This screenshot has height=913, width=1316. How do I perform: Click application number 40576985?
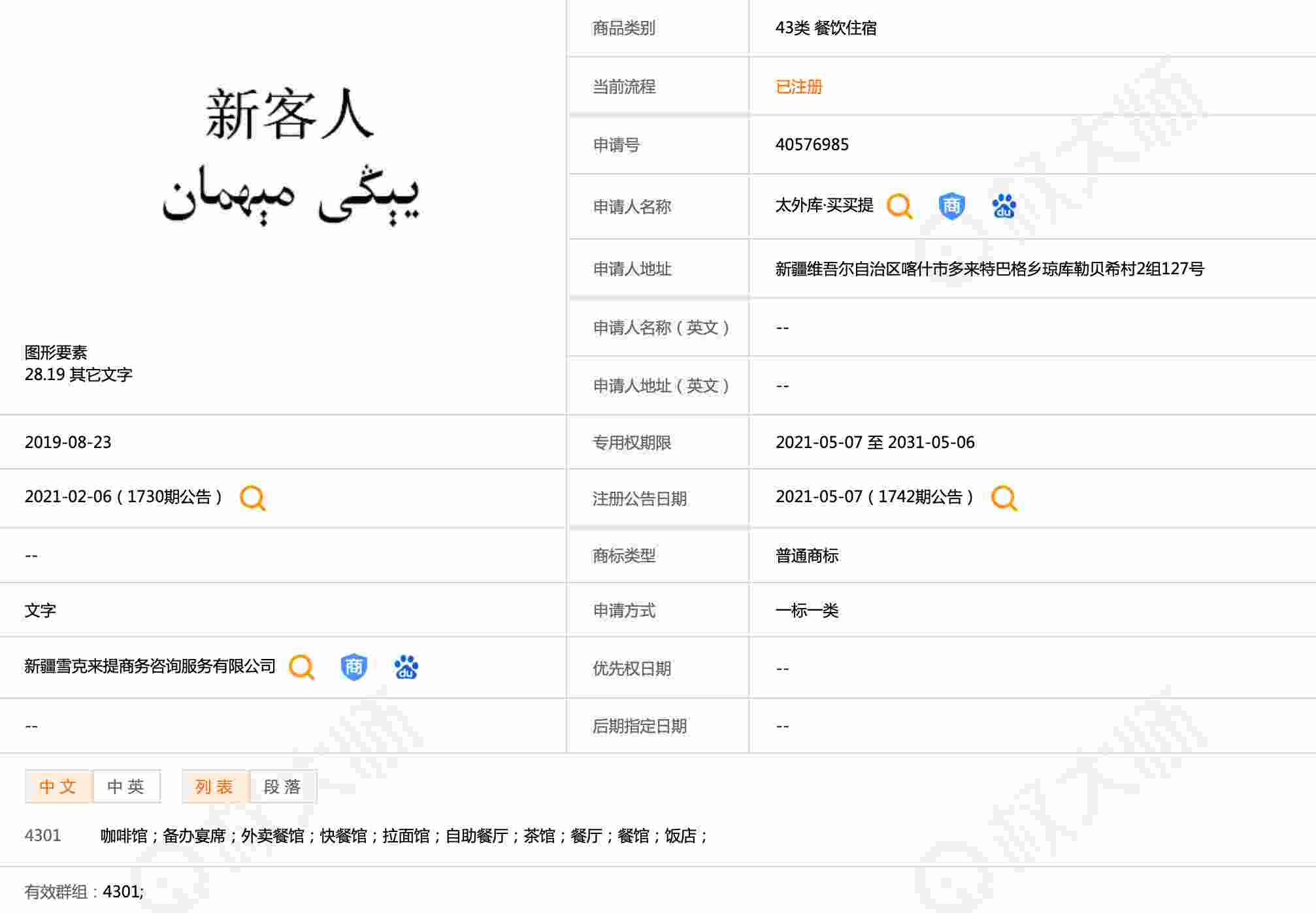[812, 144]
